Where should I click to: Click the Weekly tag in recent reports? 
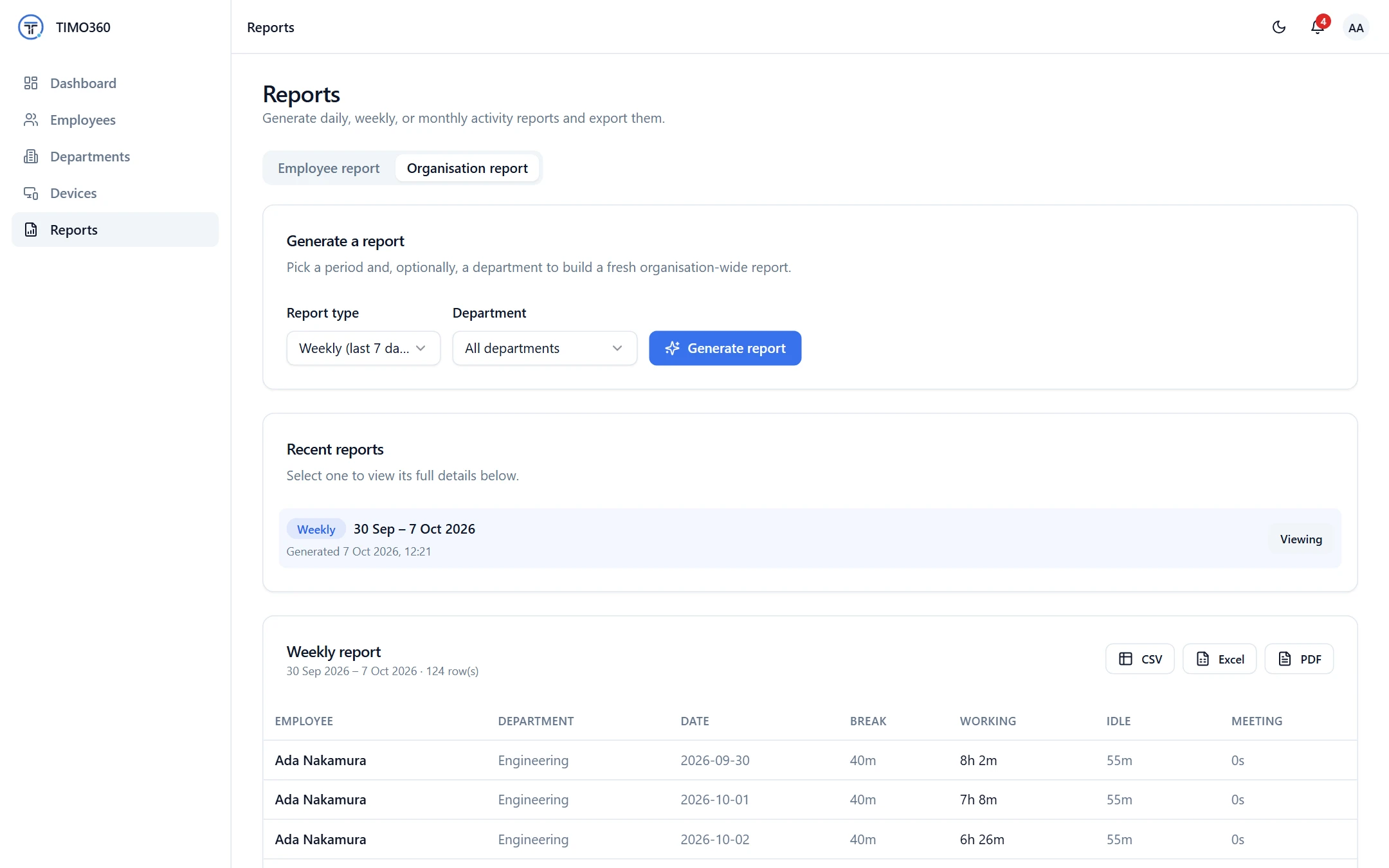click(316, 529)
